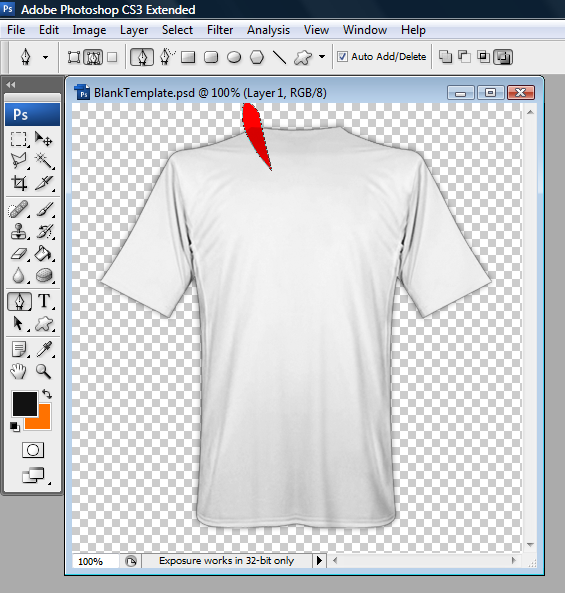Switch foreground and background colors
Viewport: 565px width, 593px height.
coord(47,394)
